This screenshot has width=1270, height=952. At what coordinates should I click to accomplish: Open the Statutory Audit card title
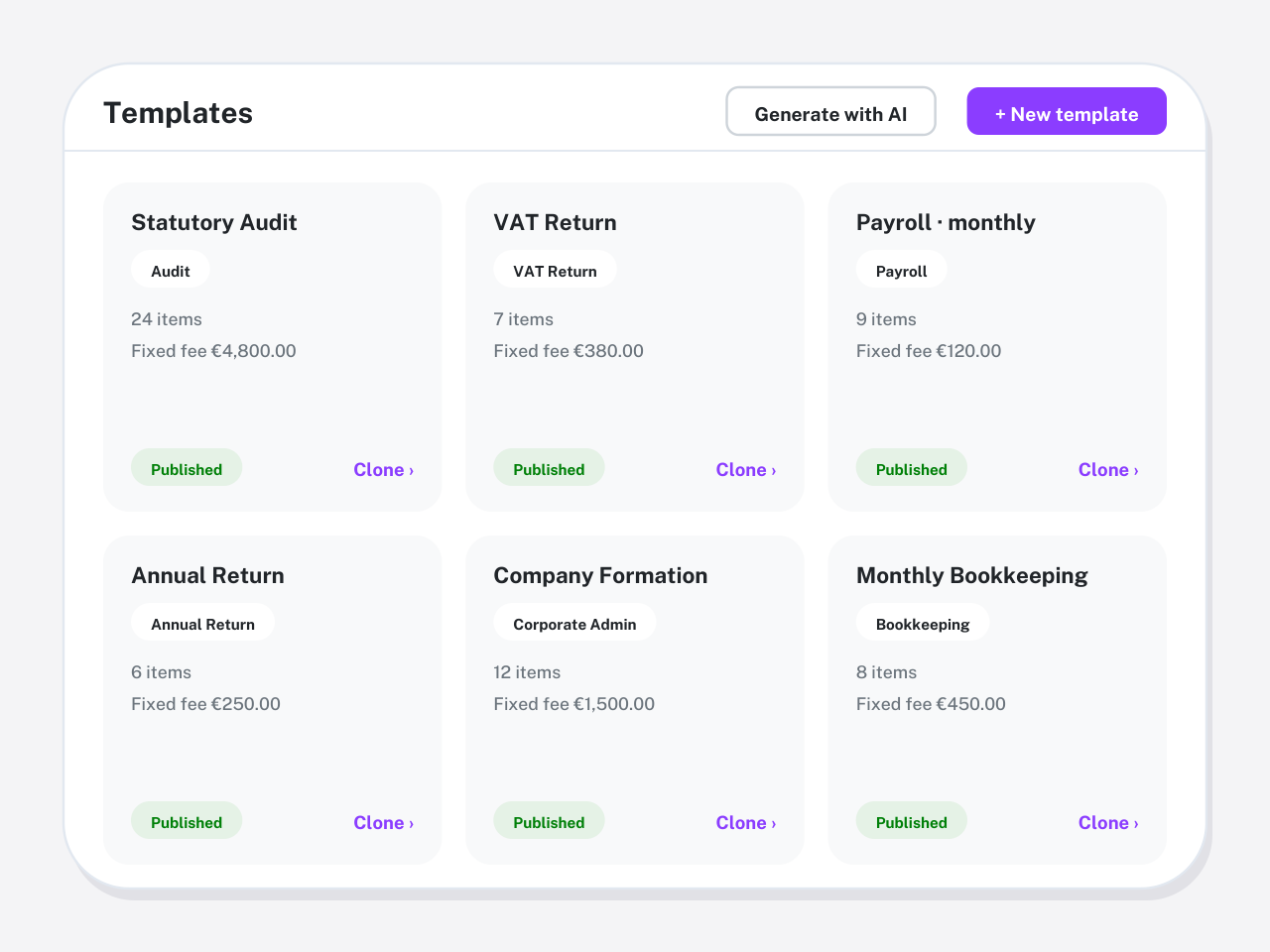pyautogui.click(x=214, y=222)
